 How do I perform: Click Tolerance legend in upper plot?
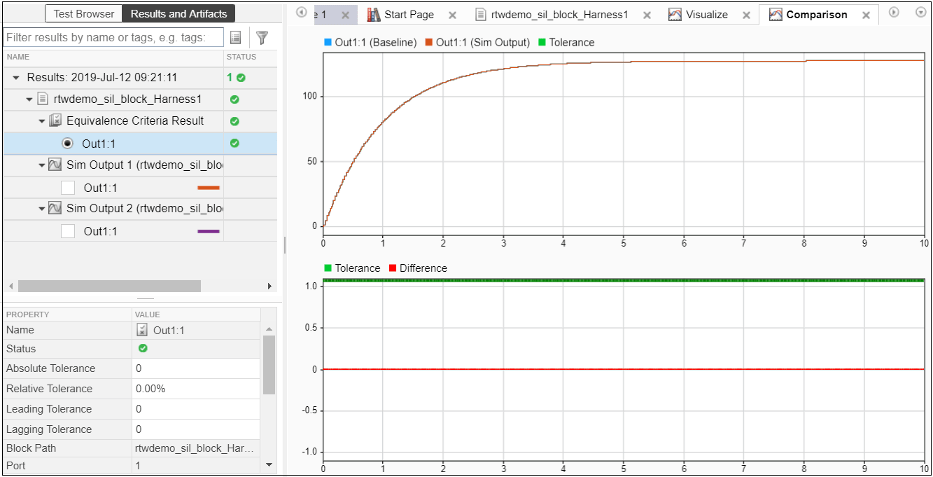point(566,42)
